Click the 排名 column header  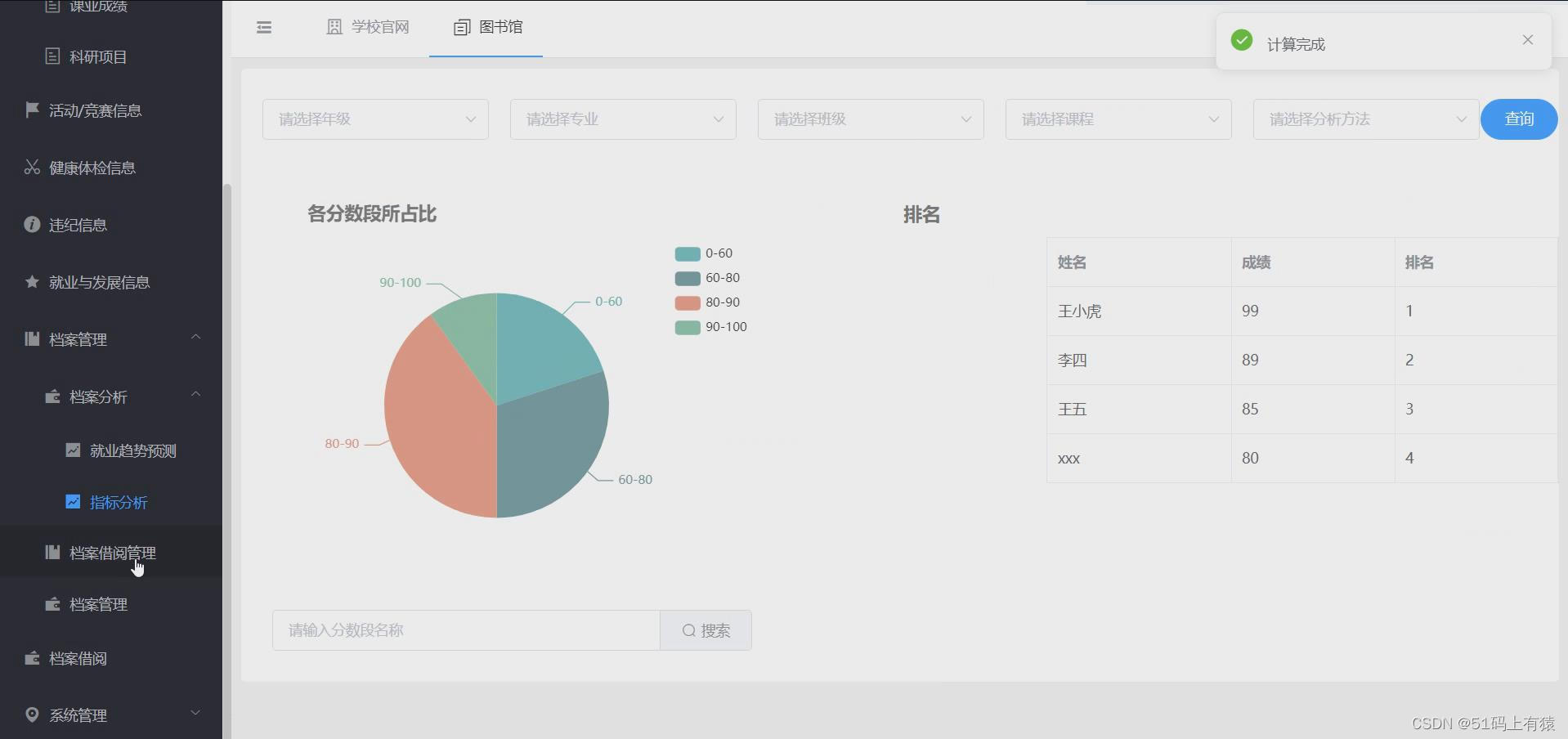(1476, 262)
